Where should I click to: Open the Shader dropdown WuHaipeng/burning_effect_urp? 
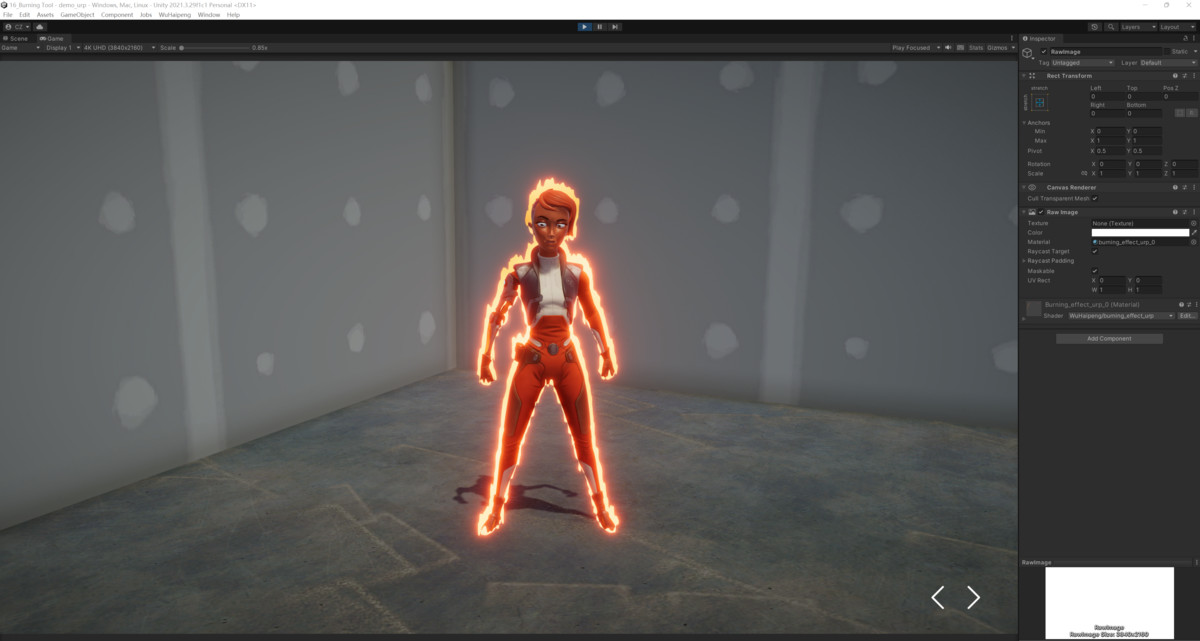[1121, 316]
